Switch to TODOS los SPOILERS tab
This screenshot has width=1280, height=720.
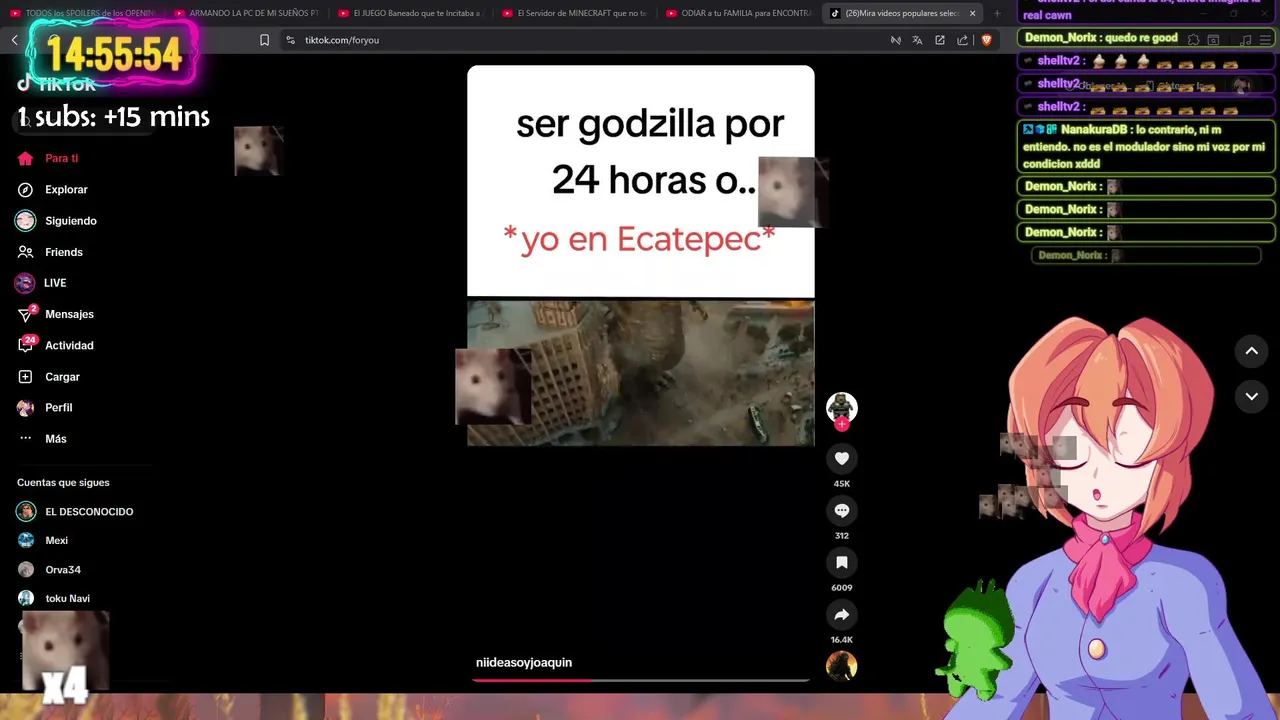(x=82, y=13)
